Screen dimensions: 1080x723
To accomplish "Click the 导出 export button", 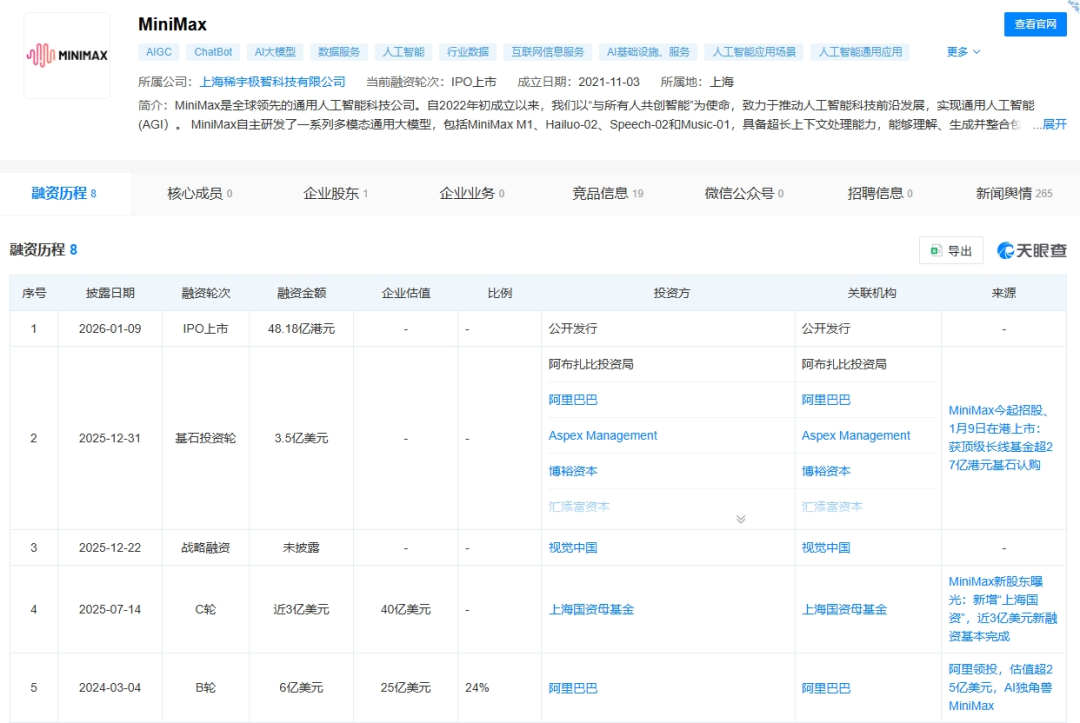I will 951,251.
